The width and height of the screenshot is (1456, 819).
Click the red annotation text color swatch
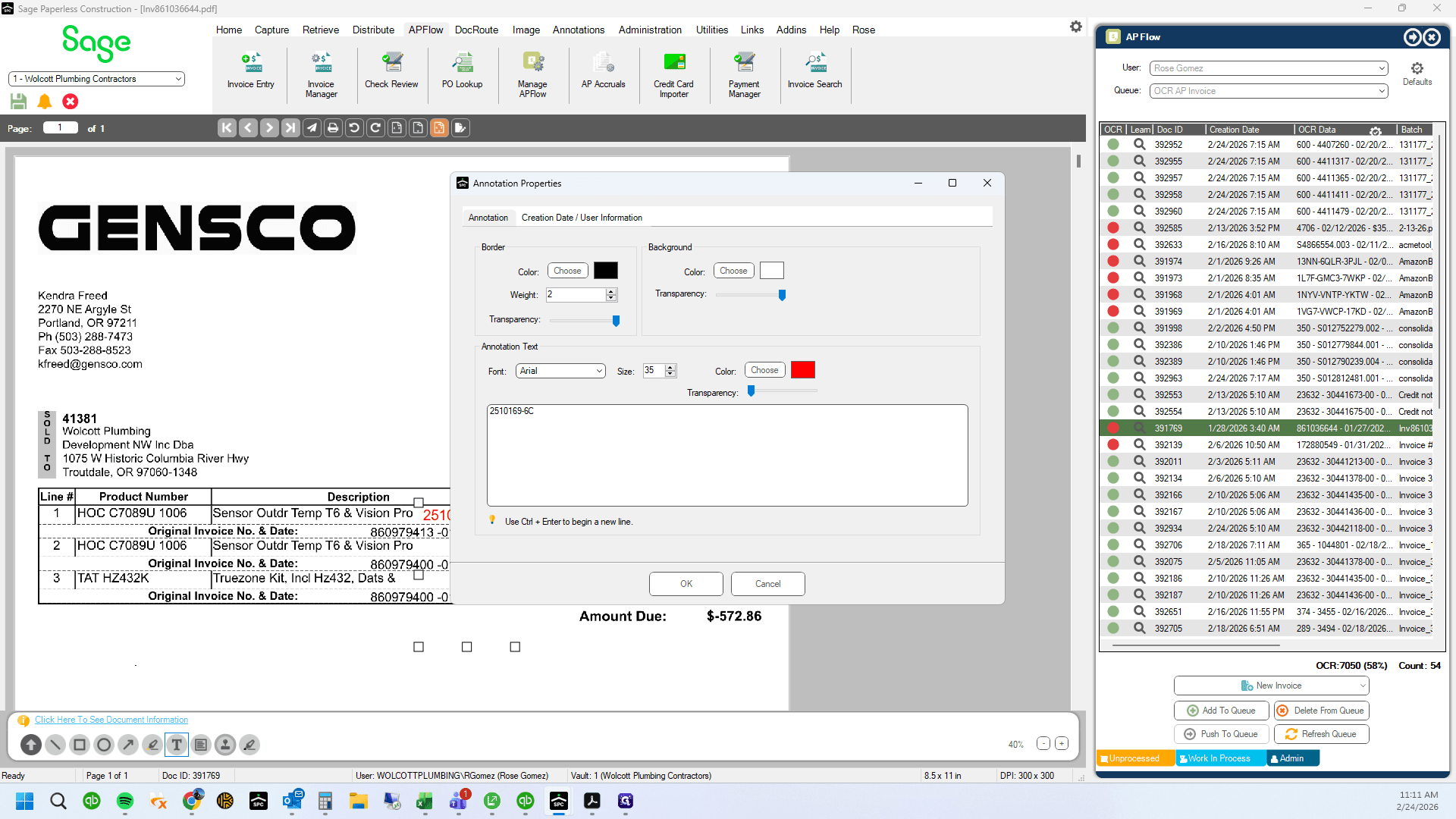[x=803, y=370]
